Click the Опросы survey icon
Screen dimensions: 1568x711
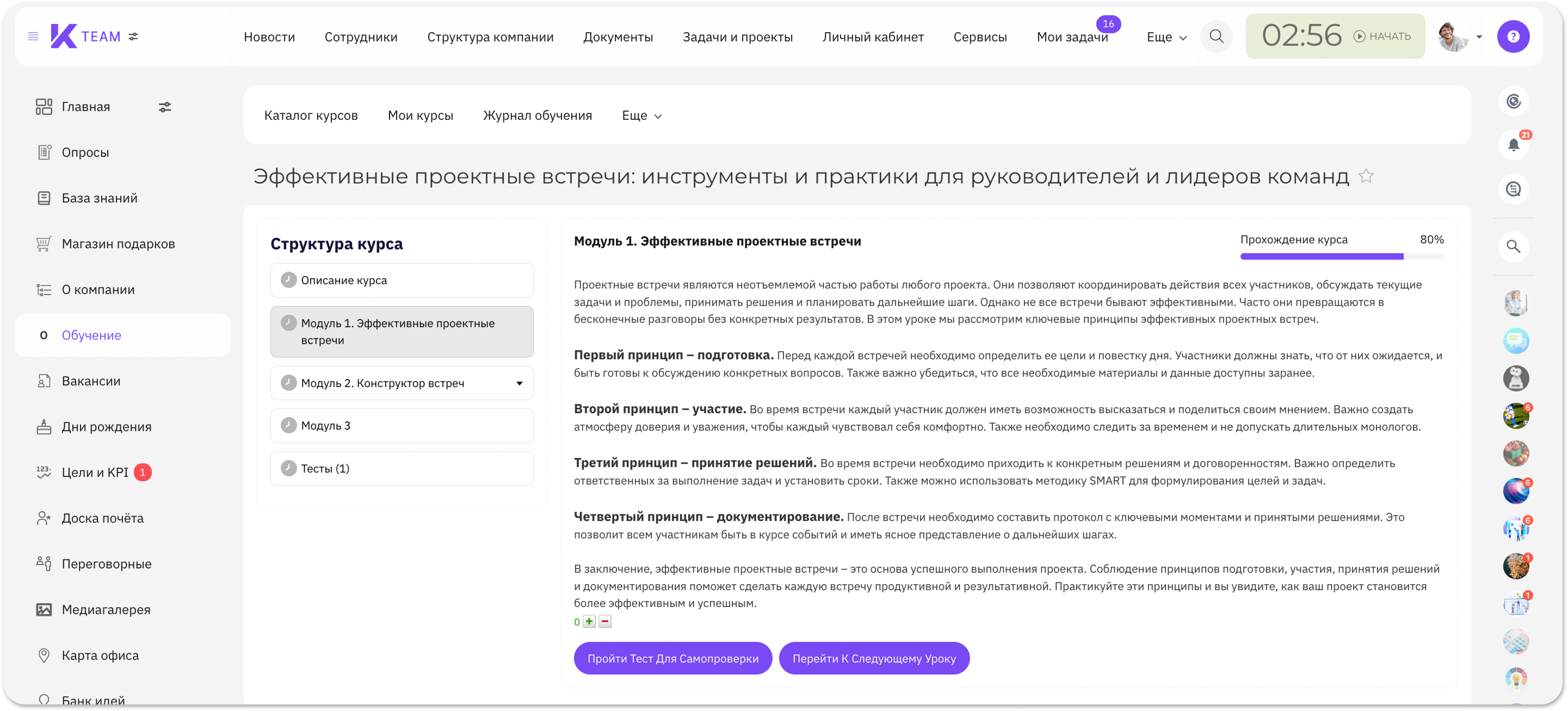(x=44, y=152)
